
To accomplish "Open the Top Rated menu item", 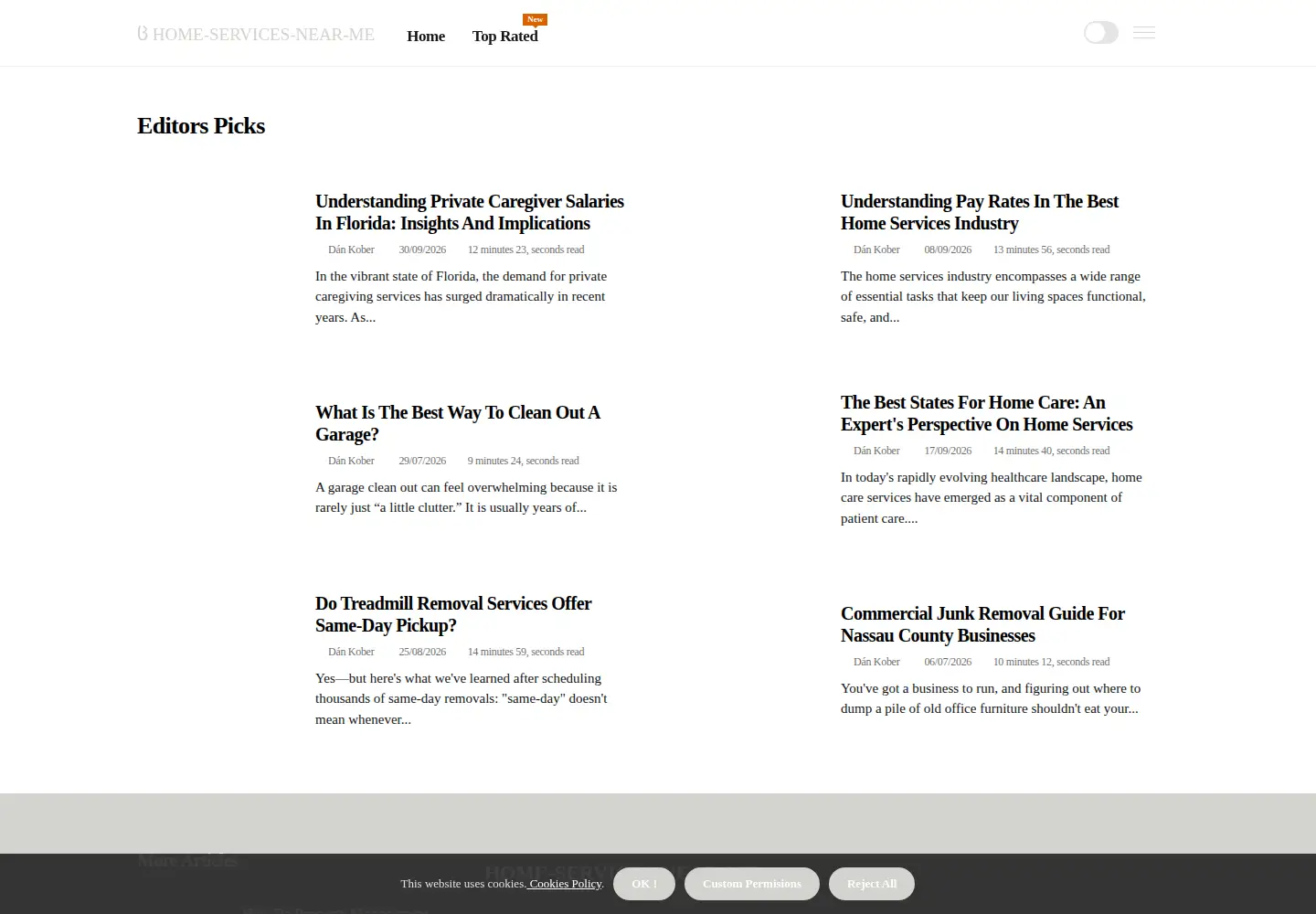I will click(x=504, y=36).
